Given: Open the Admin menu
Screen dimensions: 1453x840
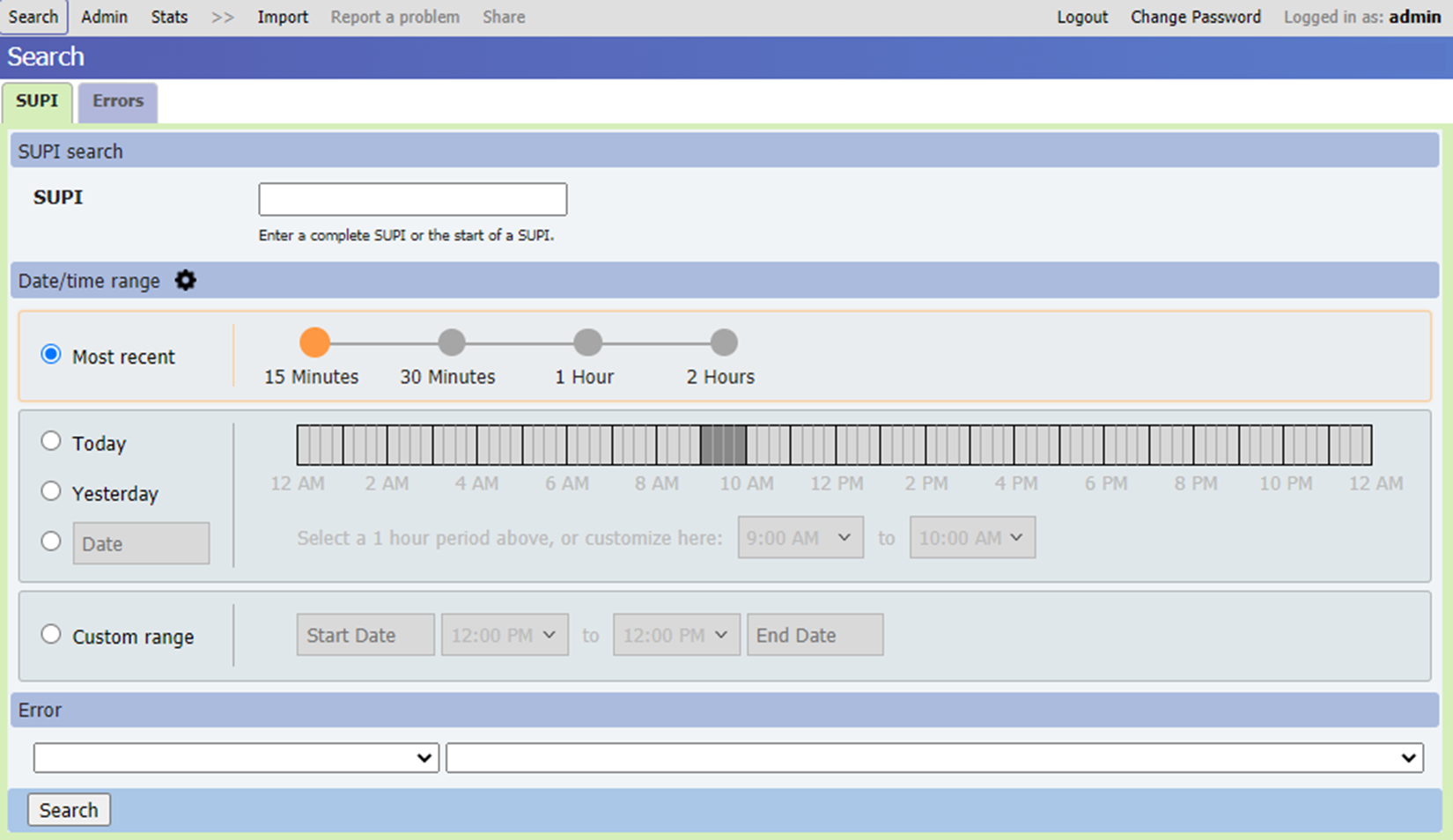Looking at the screenshot, I should (104, 16).
